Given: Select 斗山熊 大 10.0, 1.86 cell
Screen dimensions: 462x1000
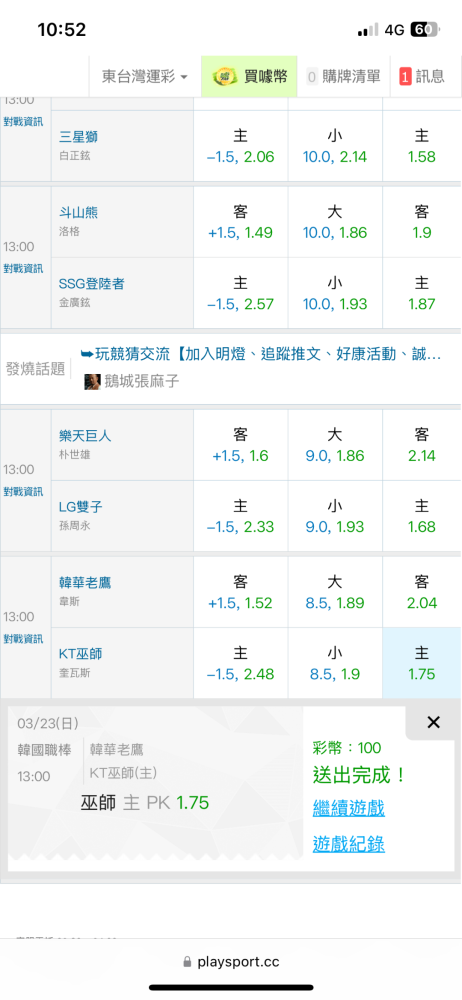Looking at the screenshot, I should tap(335, 222).
